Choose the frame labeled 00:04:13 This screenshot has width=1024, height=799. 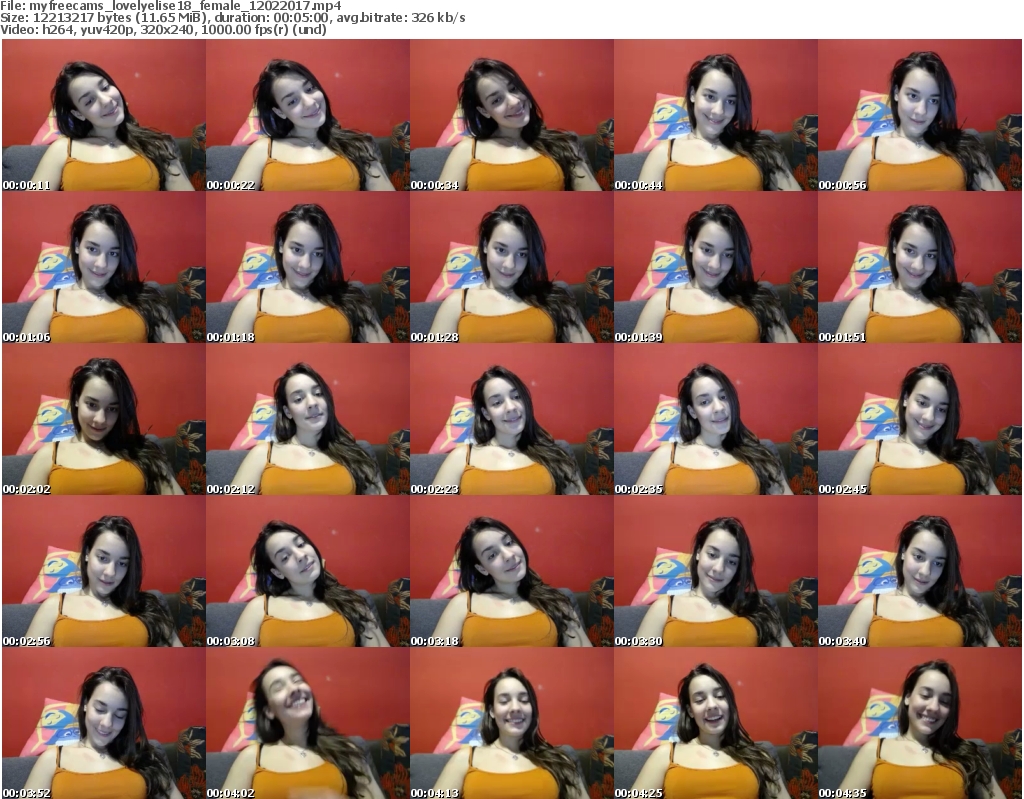[x=511, y=723]
